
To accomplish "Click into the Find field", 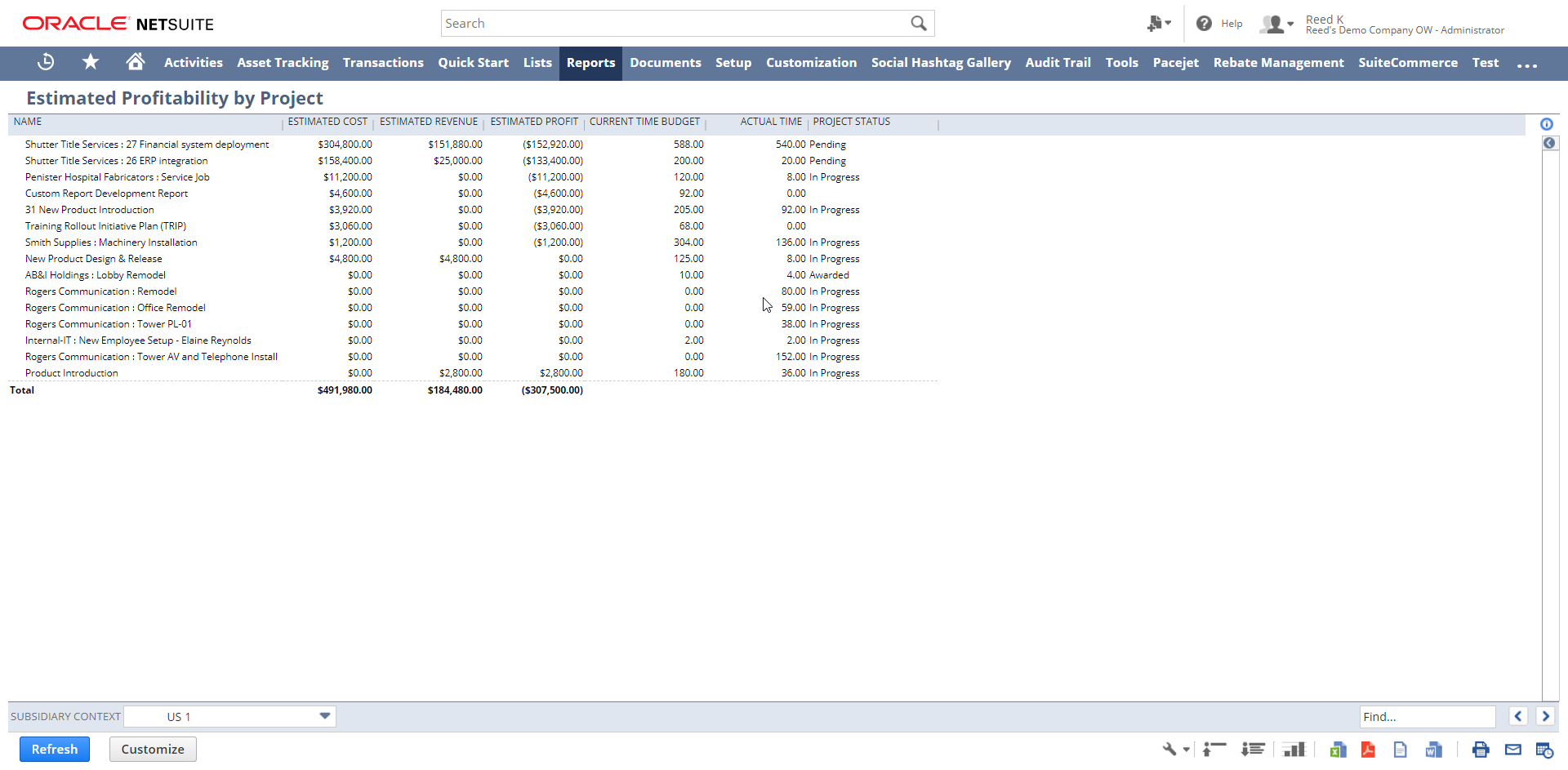I will pyautogui.click(x=1426, y=716).
